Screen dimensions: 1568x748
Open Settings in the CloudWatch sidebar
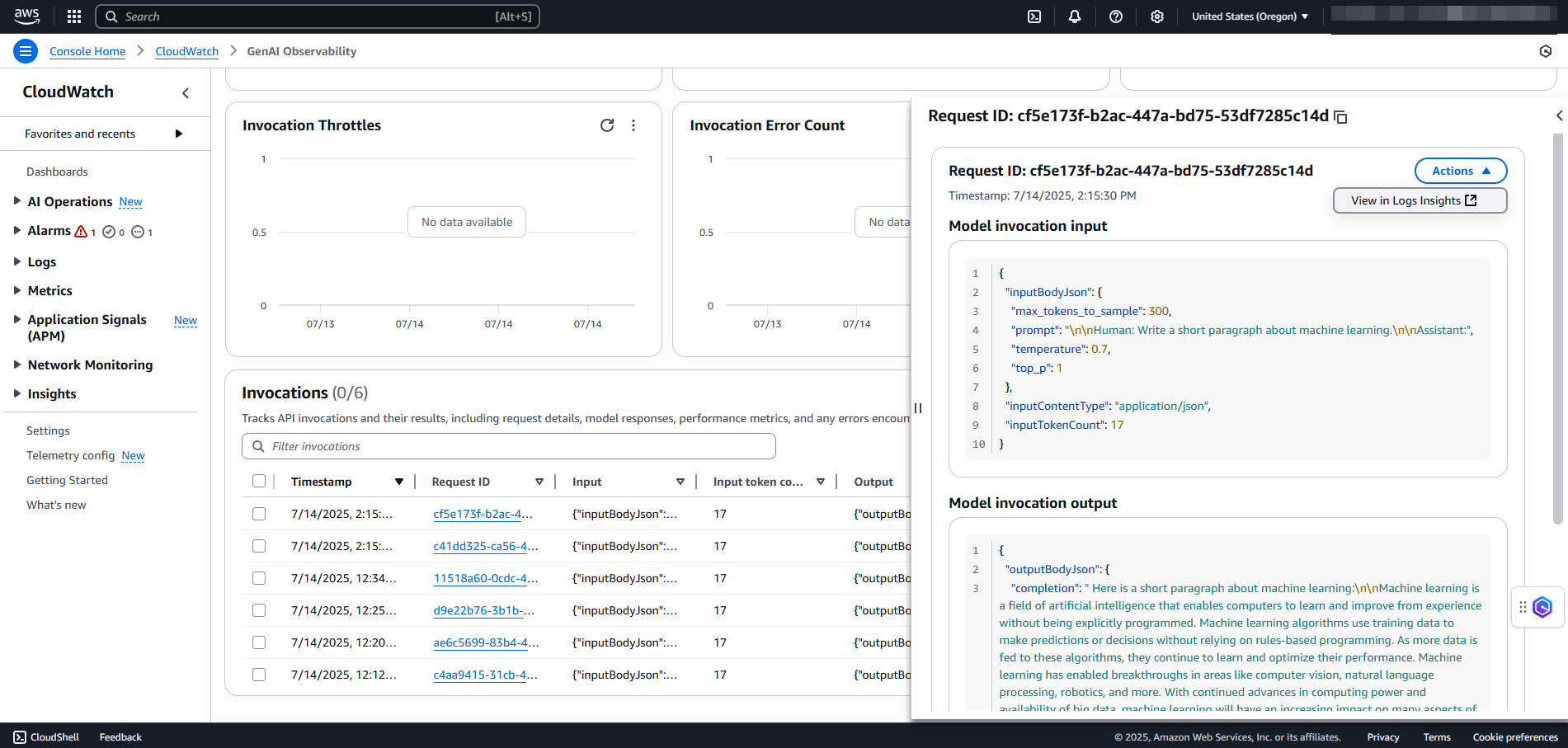tap(48, 430)
